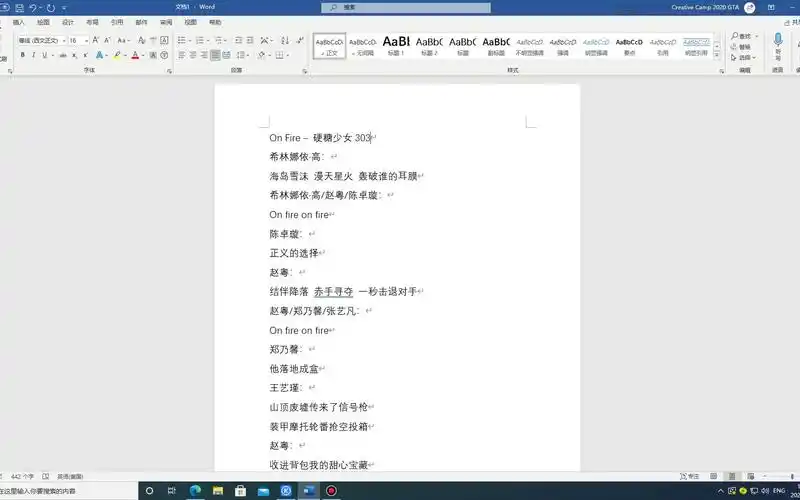Image resolution: width=800 pixels, height=500 pixels.
Task: Click the Undo icon
Action: pyautogui.click(x=33, y=7)
